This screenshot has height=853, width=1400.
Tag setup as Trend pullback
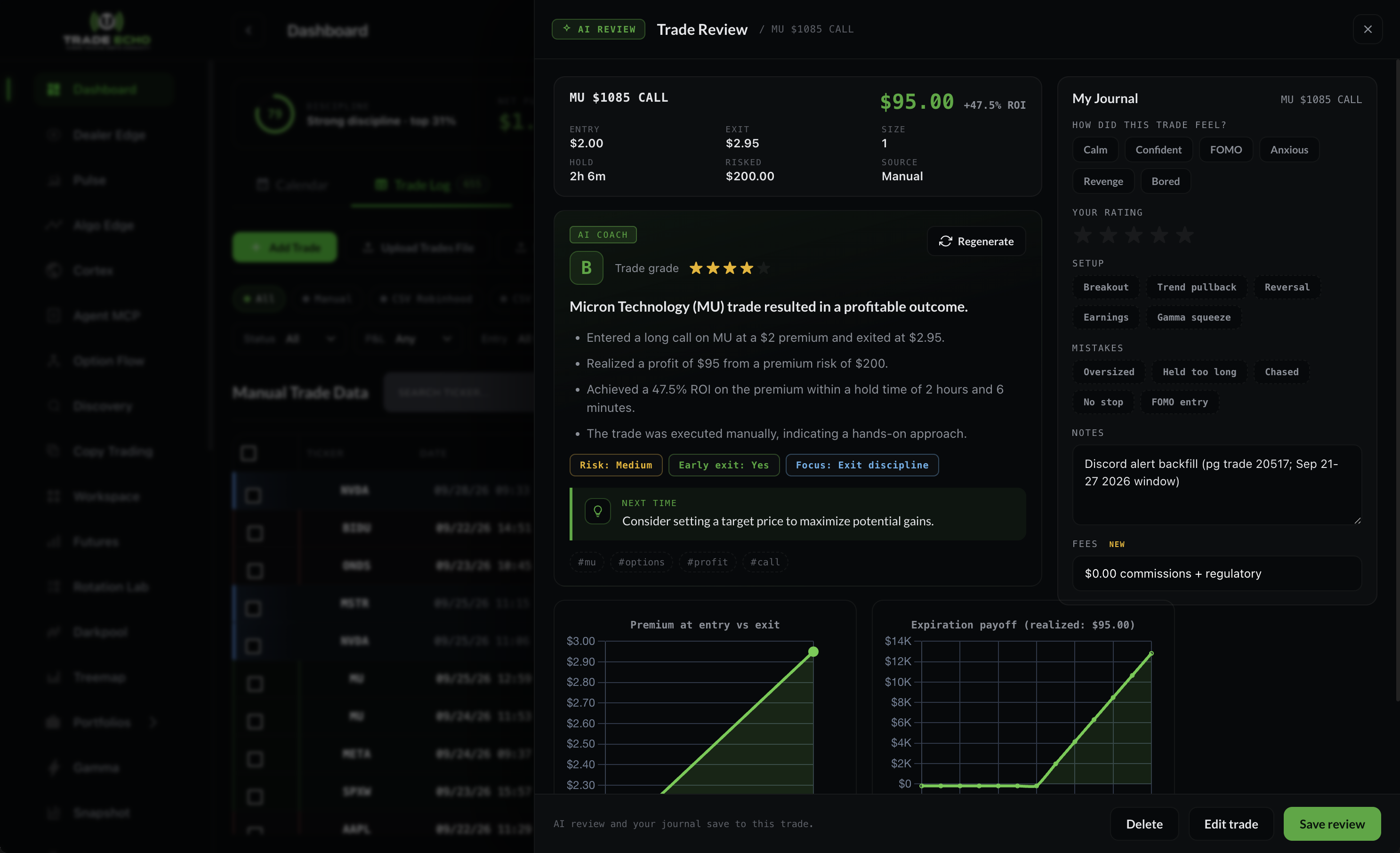(x=1197, y=287)
